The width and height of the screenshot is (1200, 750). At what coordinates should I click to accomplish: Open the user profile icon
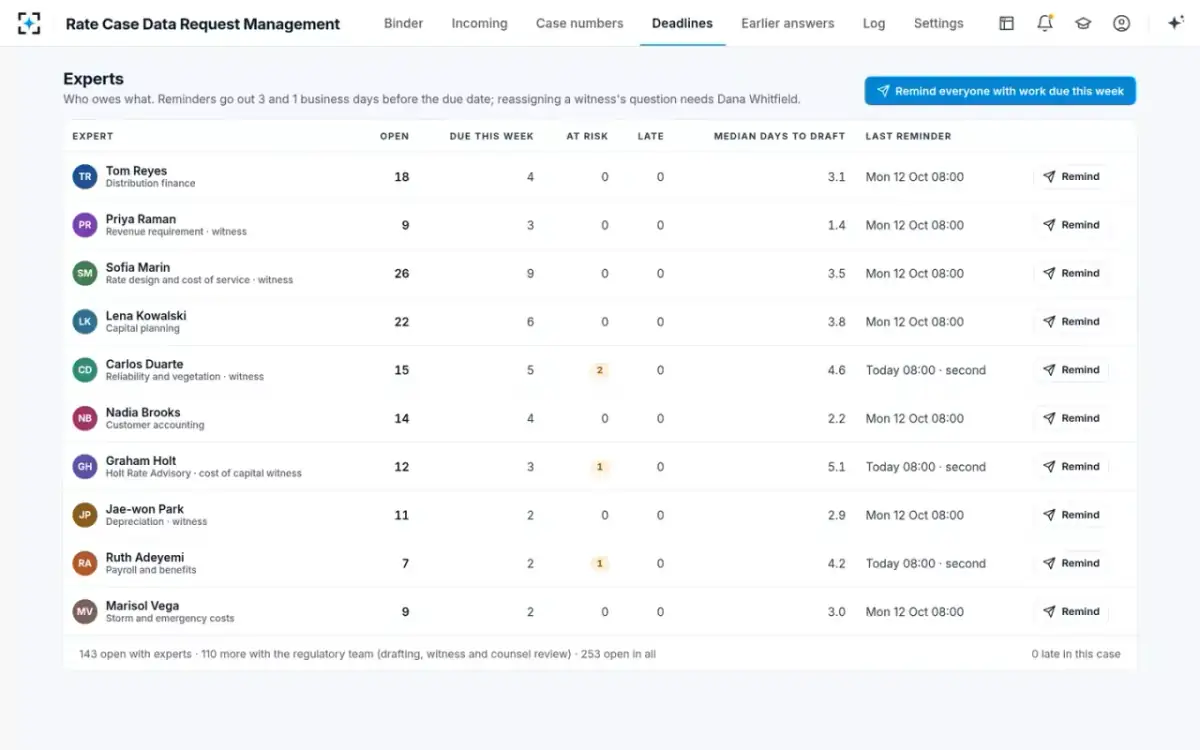(1122, 23)
